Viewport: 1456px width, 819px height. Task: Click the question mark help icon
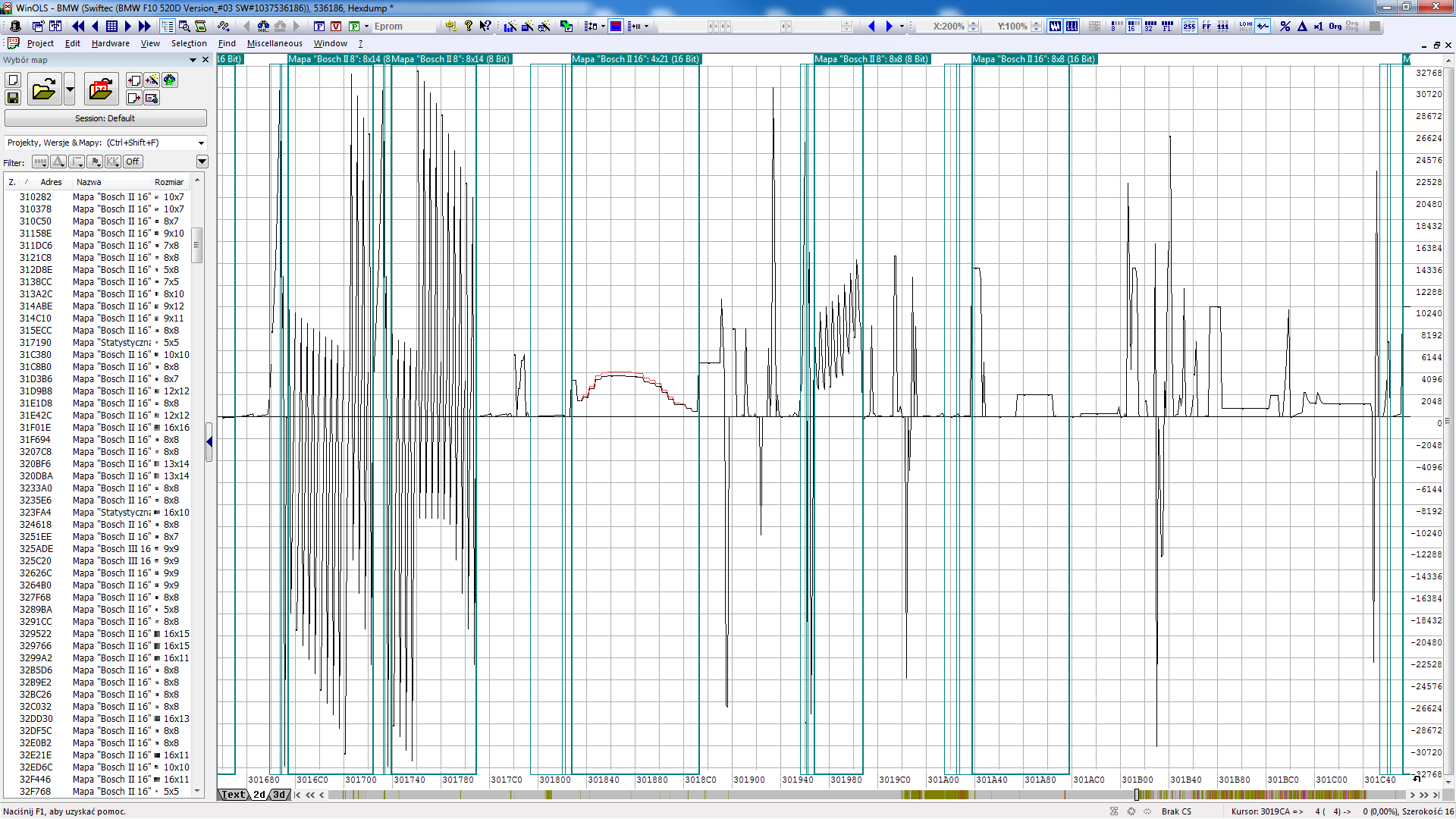[x=469, y=26]
